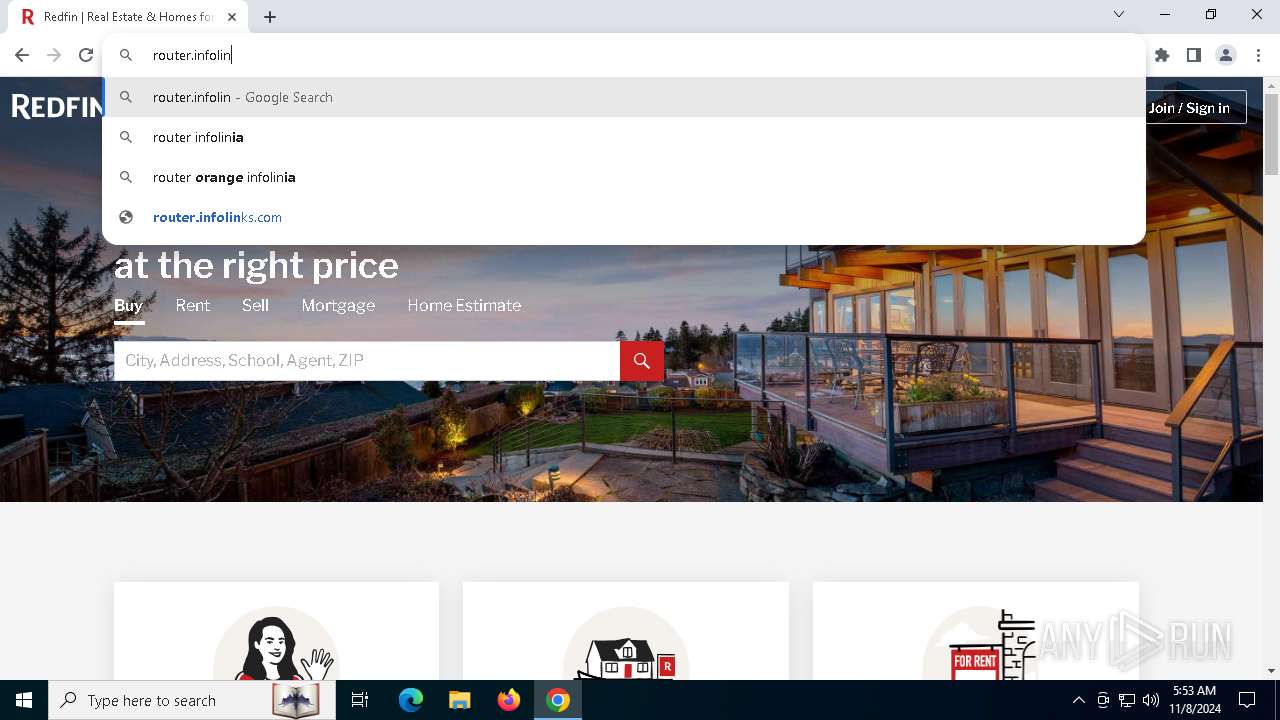Viewport: 1280px width, 720px height.
Task: Select the Rent tab
Action: coord(193,305)
